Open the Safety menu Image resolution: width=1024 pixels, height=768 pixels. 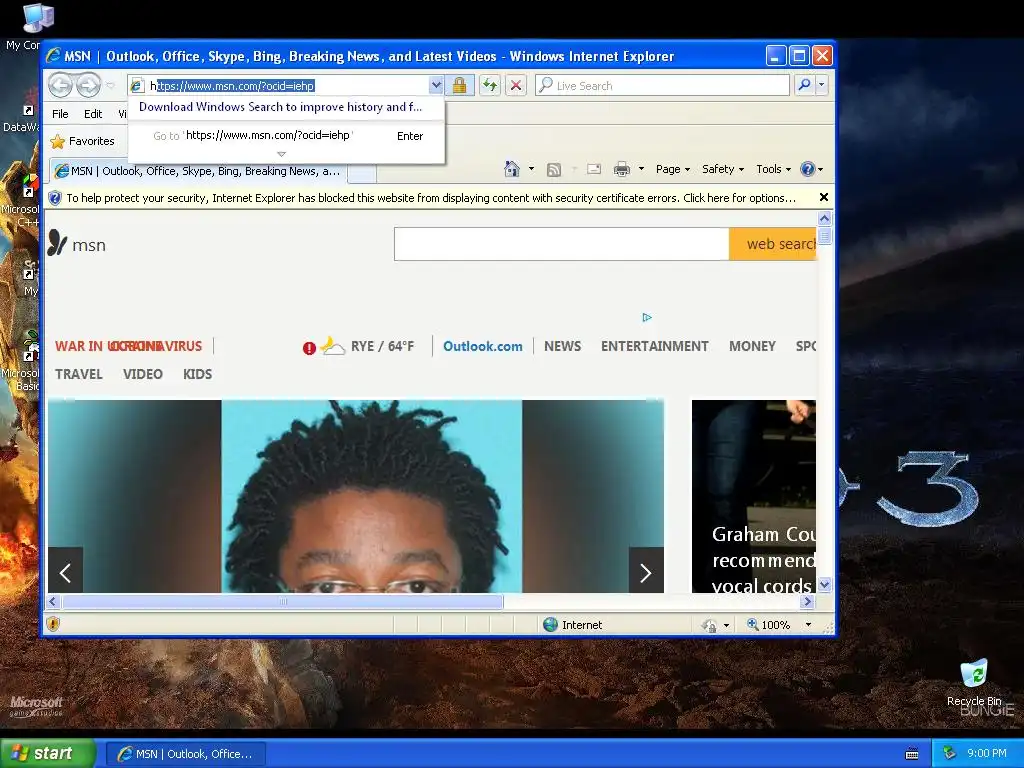722,169
